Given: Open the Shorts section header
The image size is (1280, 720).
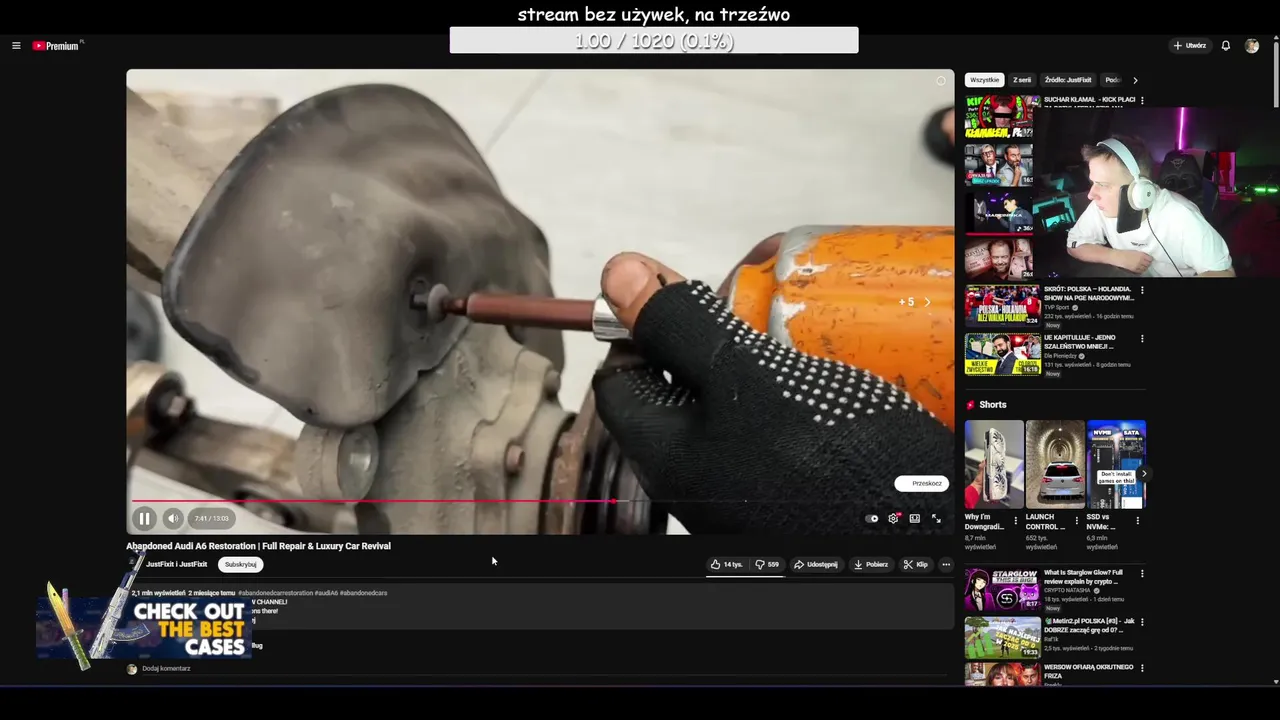Looking at the screenshot, I should pos(986,405).
